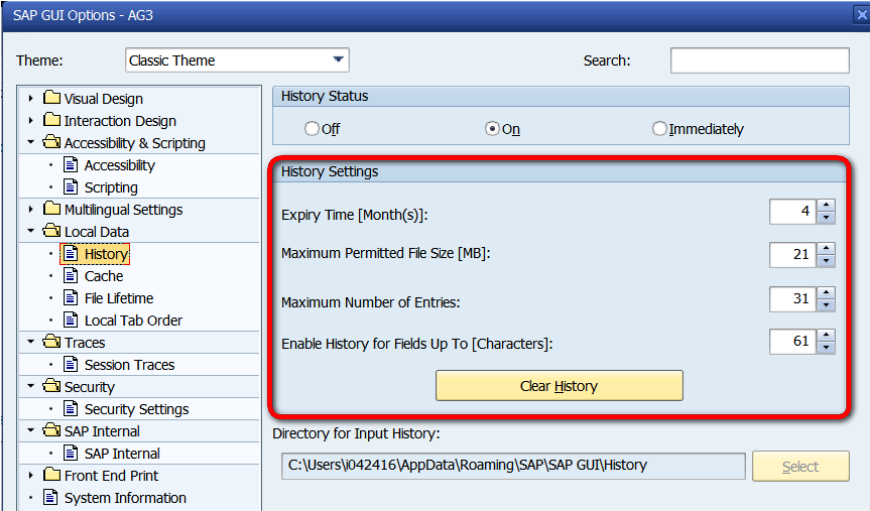Decrease Enable History for Fields characters
Image resolution: width=870 pixels, height=511 pixels.
(x=826, y=347)
